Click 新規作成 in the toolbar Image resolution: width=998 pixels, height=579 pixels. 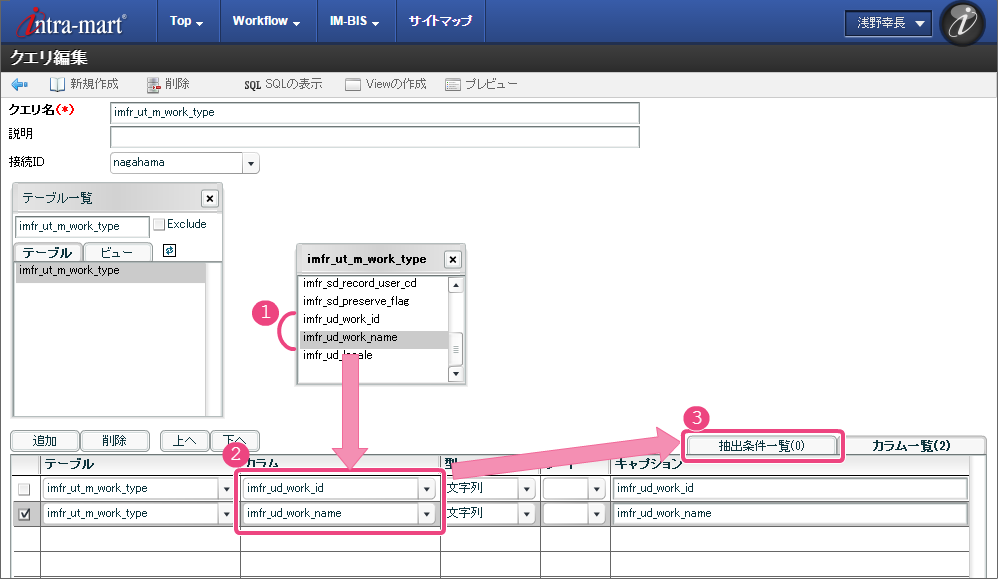84,84
